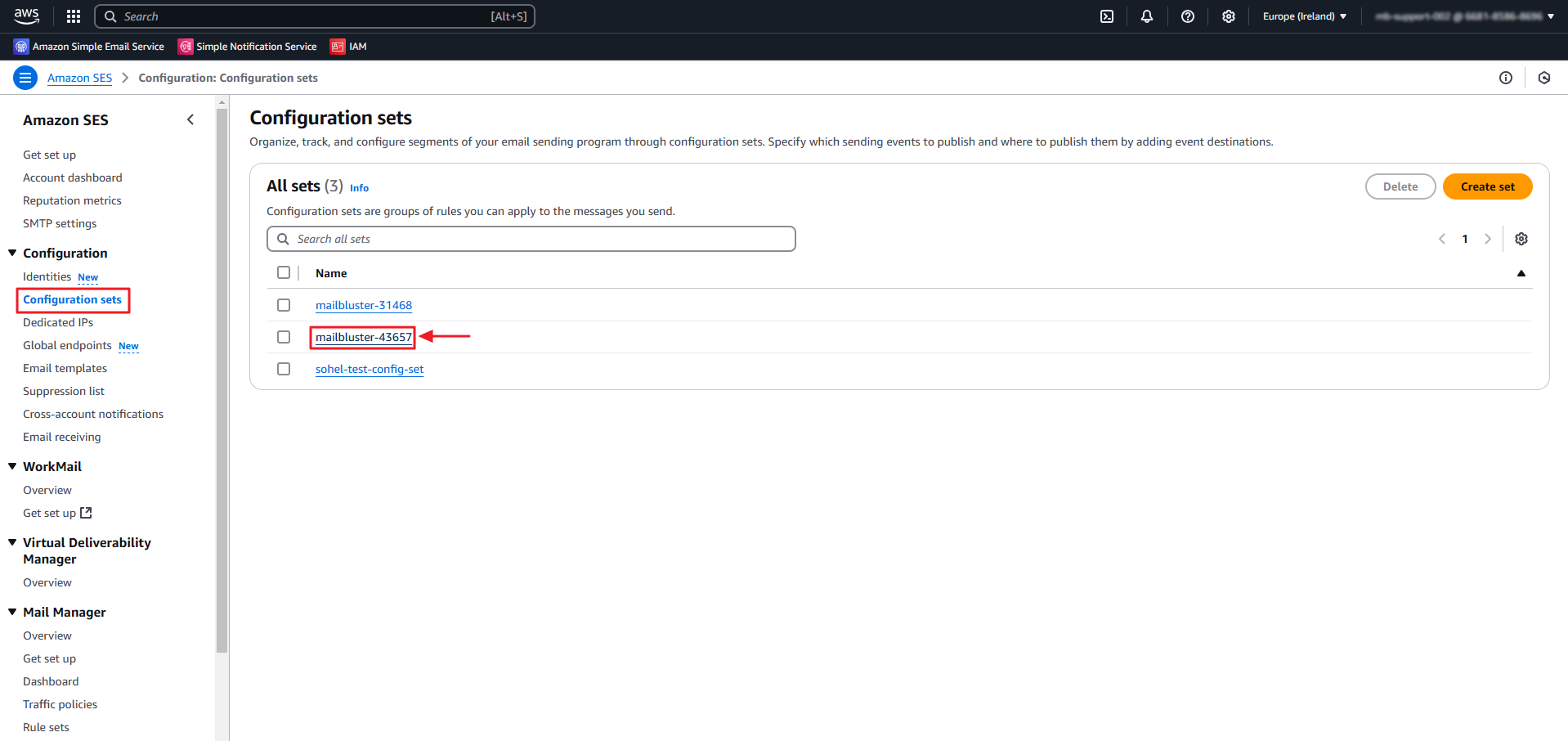Launch the CloudShell terminal icon
The image size is (1568, 741).
(x=1107, y=16)
